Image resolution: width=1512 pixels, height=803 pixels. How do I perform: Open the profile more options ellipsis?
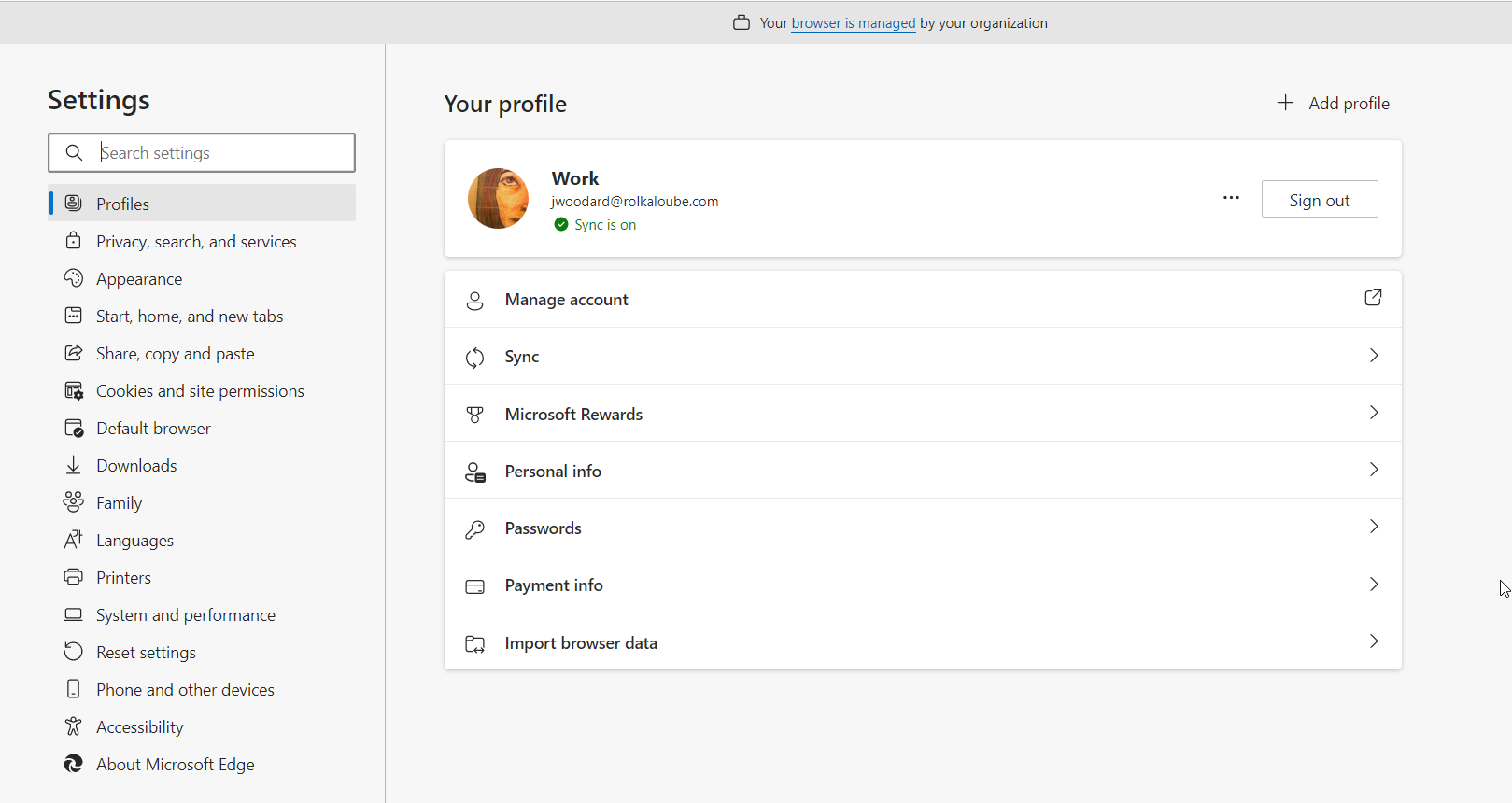click(x=1231, y=198)
